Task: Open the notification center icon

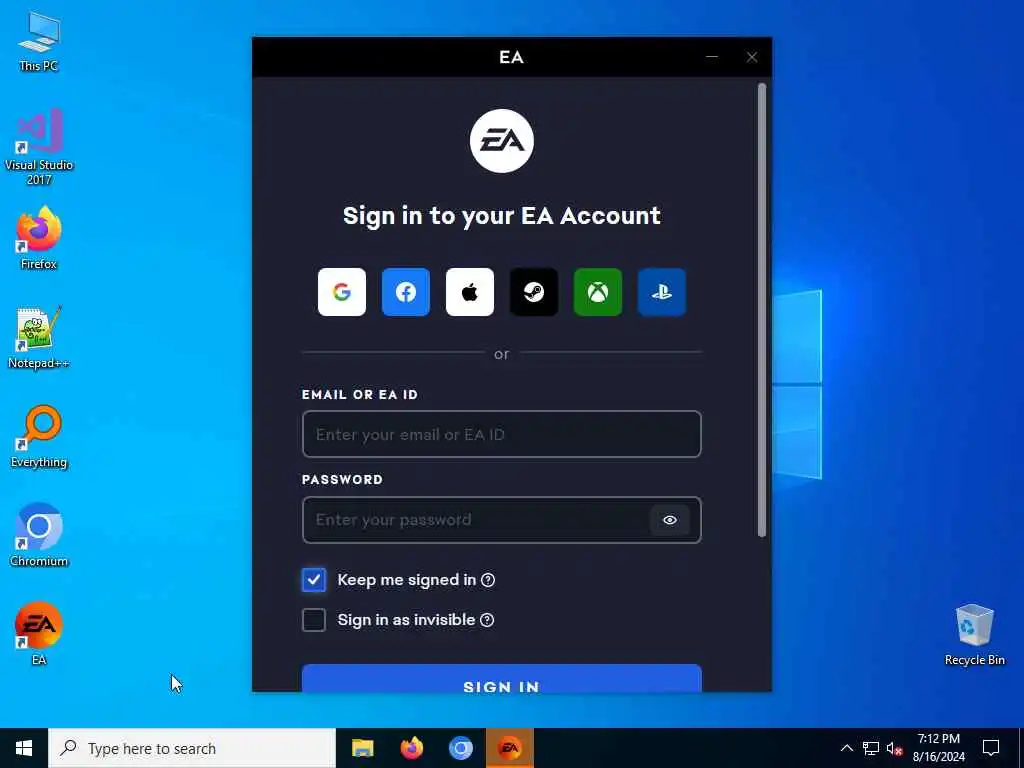Action: (991, 748)
